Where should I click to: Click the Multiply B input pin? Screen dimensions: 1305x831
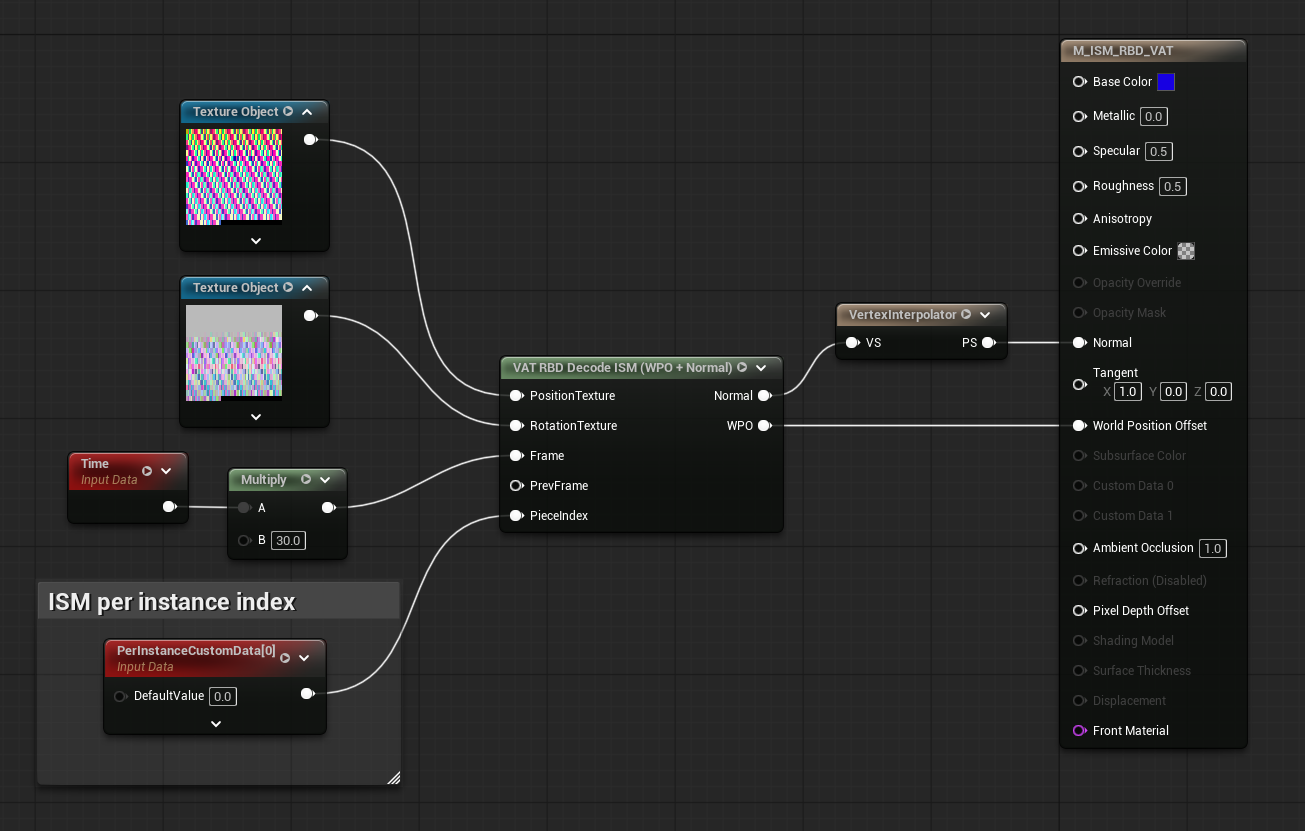tap(244, 541)
